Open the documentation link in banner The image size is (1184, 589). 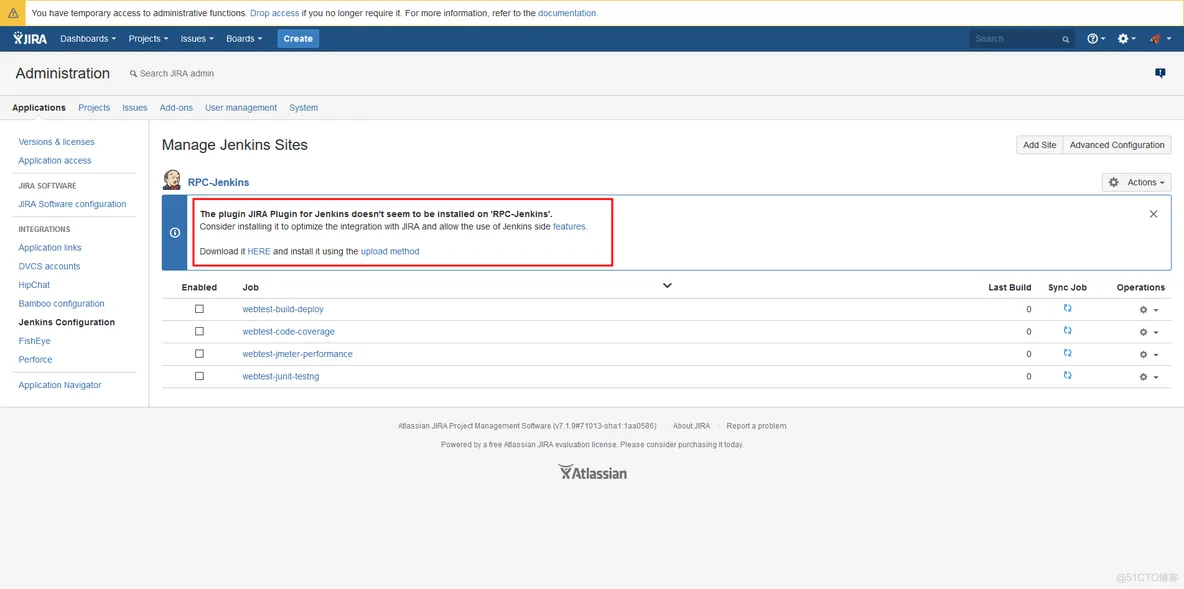[567, 13]
